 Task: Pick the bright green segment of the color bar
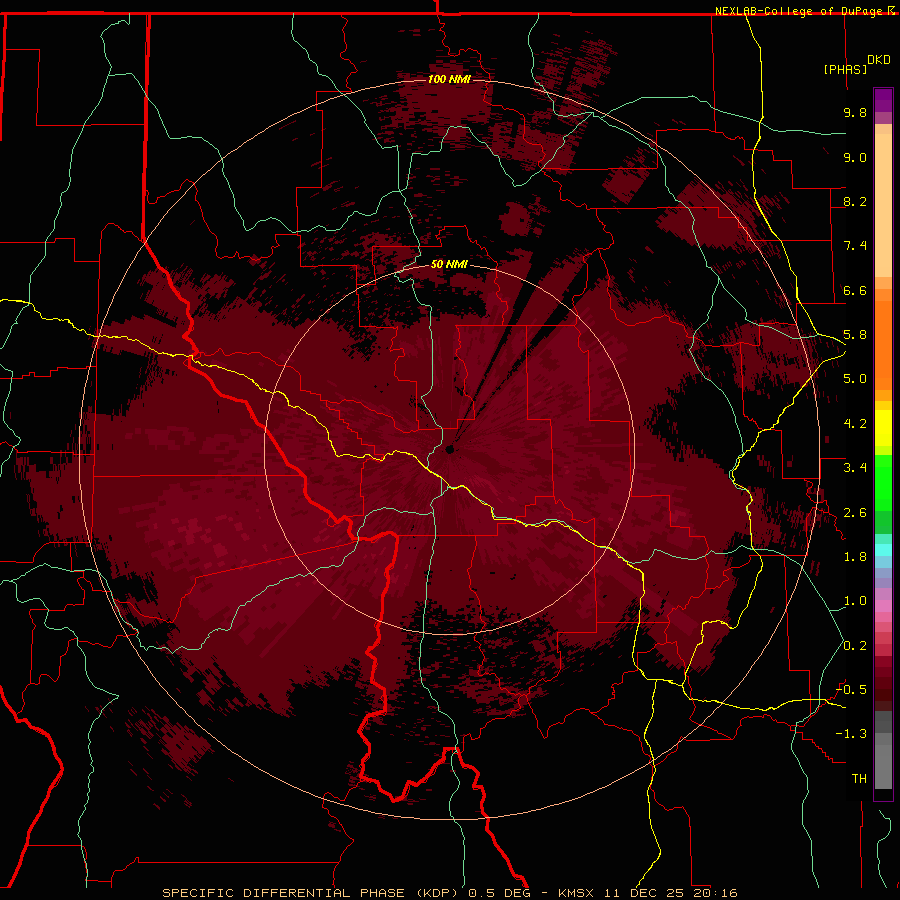coord(883,482)
